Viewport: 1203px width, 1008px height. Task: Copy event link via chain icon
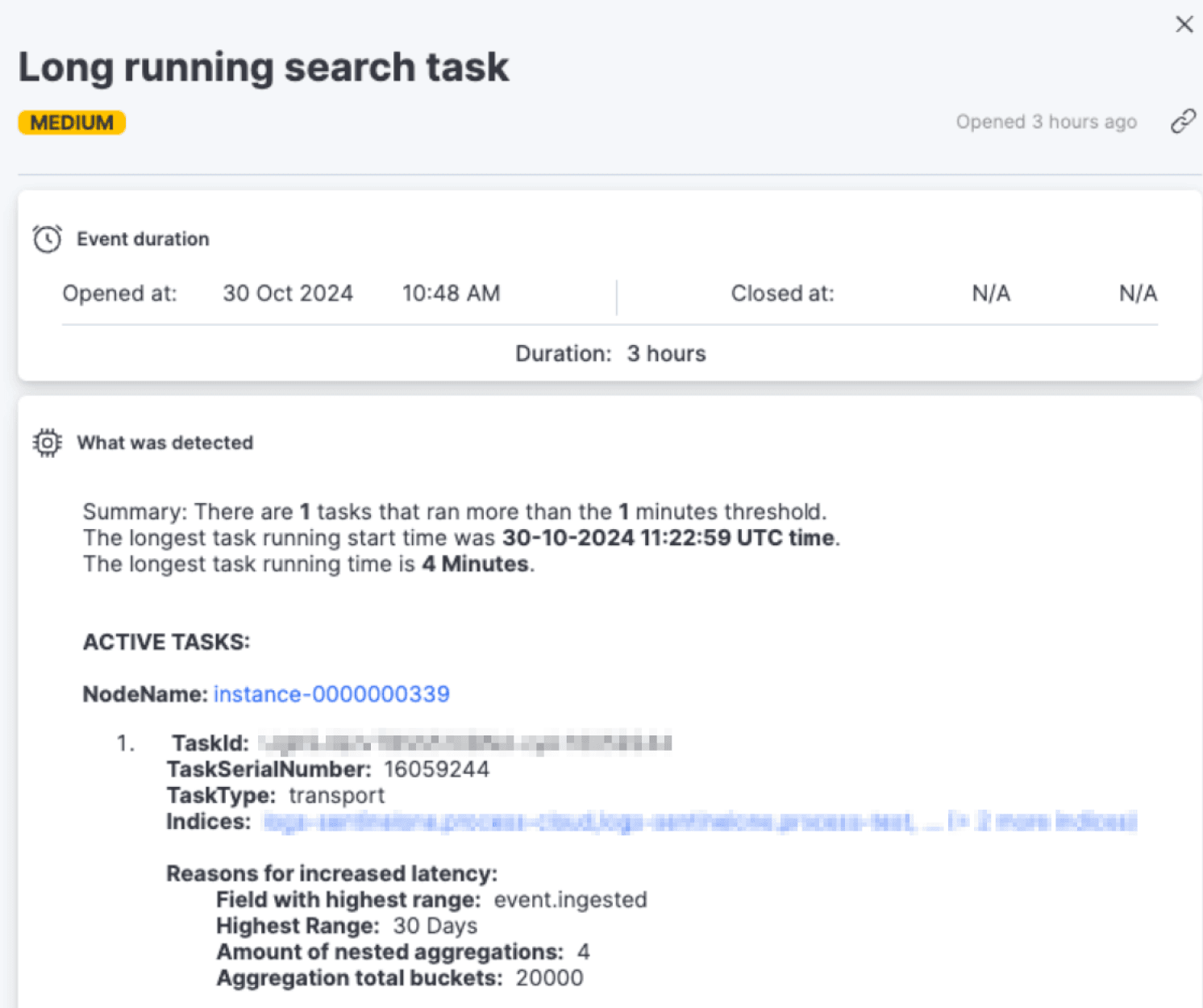pos(1183,122)
